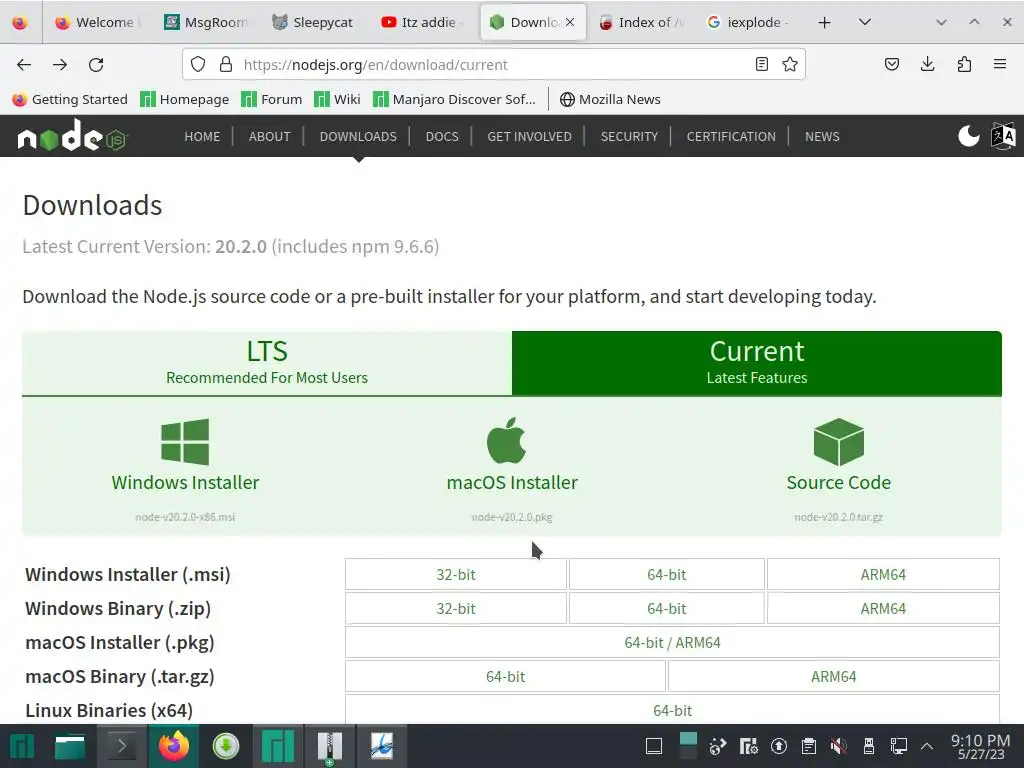Select the LTS release tab
Viewport: 1024px width, 768px height.
267,363
